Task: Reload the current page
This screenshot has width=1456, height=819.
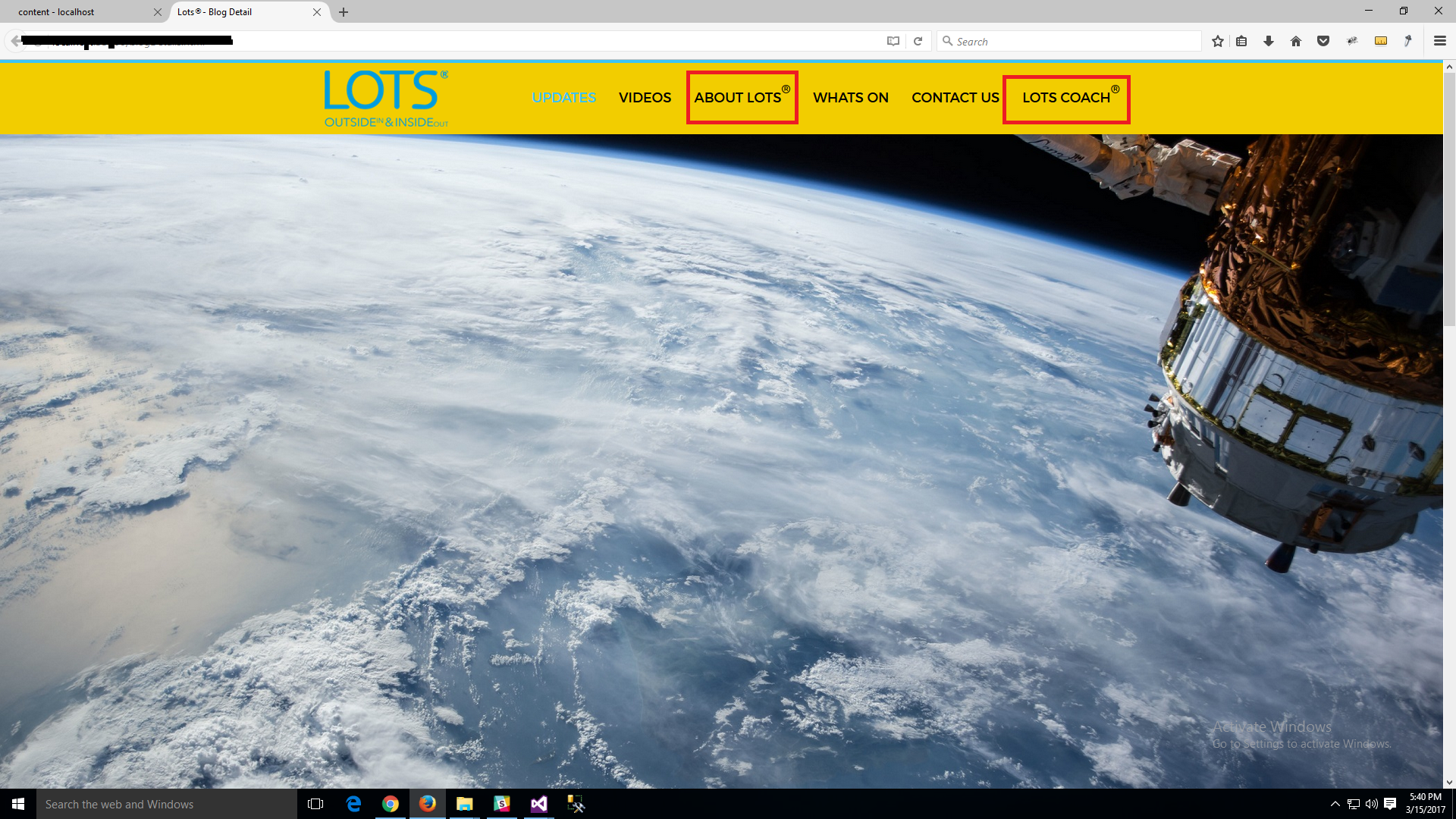Action: pyautogui.click(x=918, y=41)
